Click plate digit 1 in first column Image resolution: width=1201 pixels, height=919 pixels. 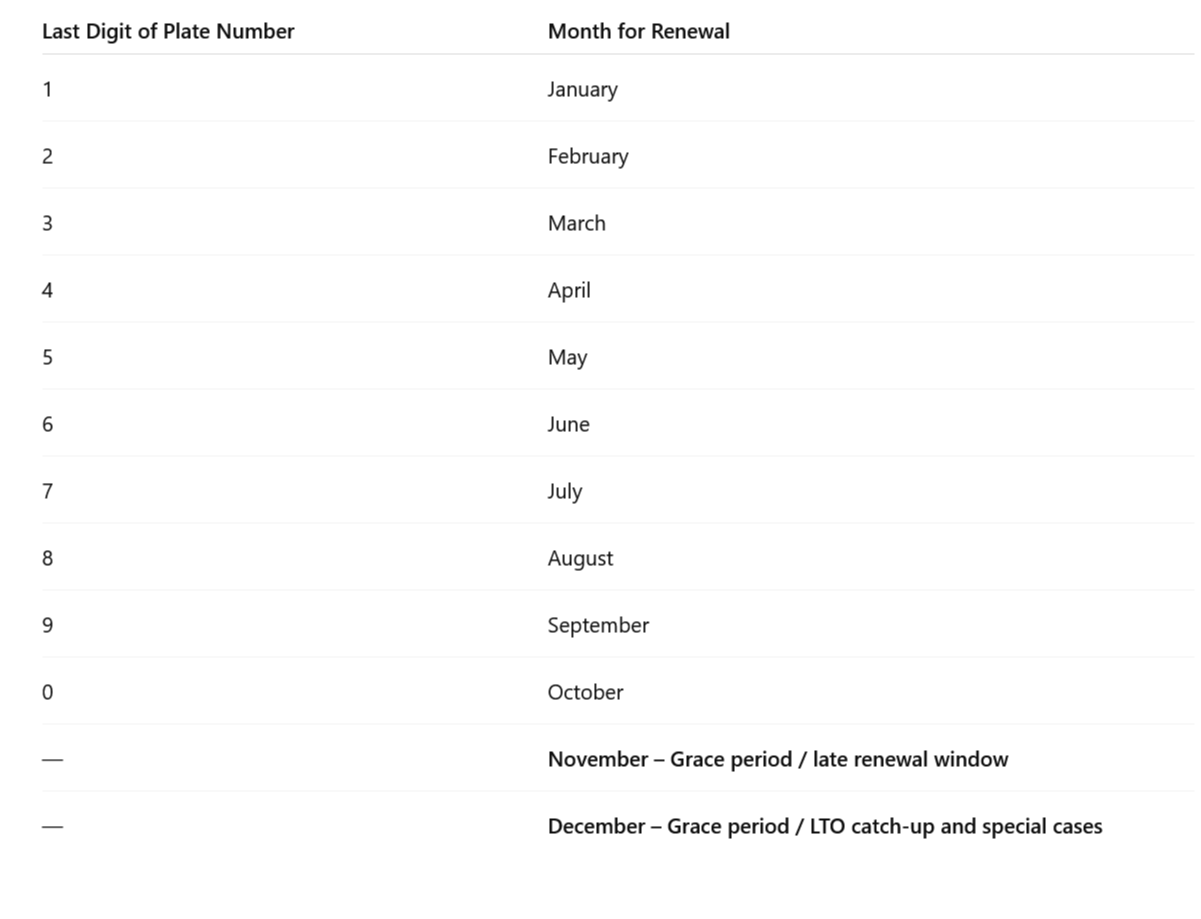coord(47,89)
